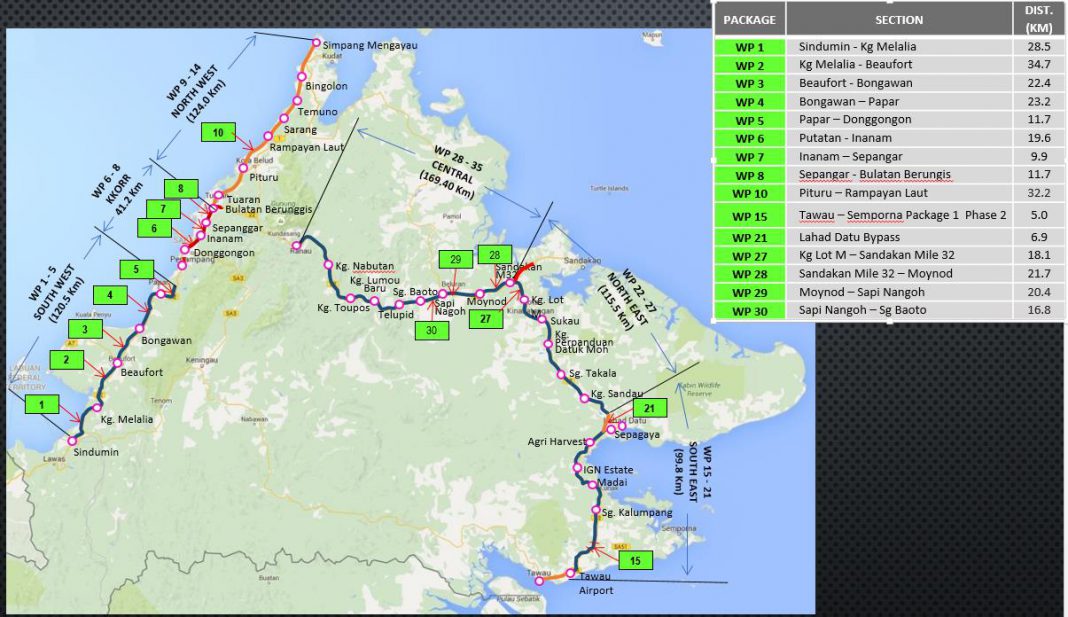Select the green box numbered 29 on map

point(455,260)
